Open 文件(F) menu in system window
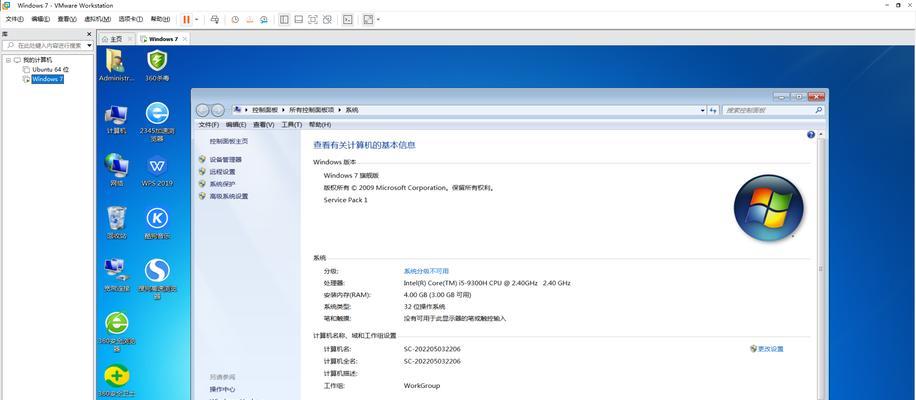The image size is (916, 400). (x=209, y=124)
